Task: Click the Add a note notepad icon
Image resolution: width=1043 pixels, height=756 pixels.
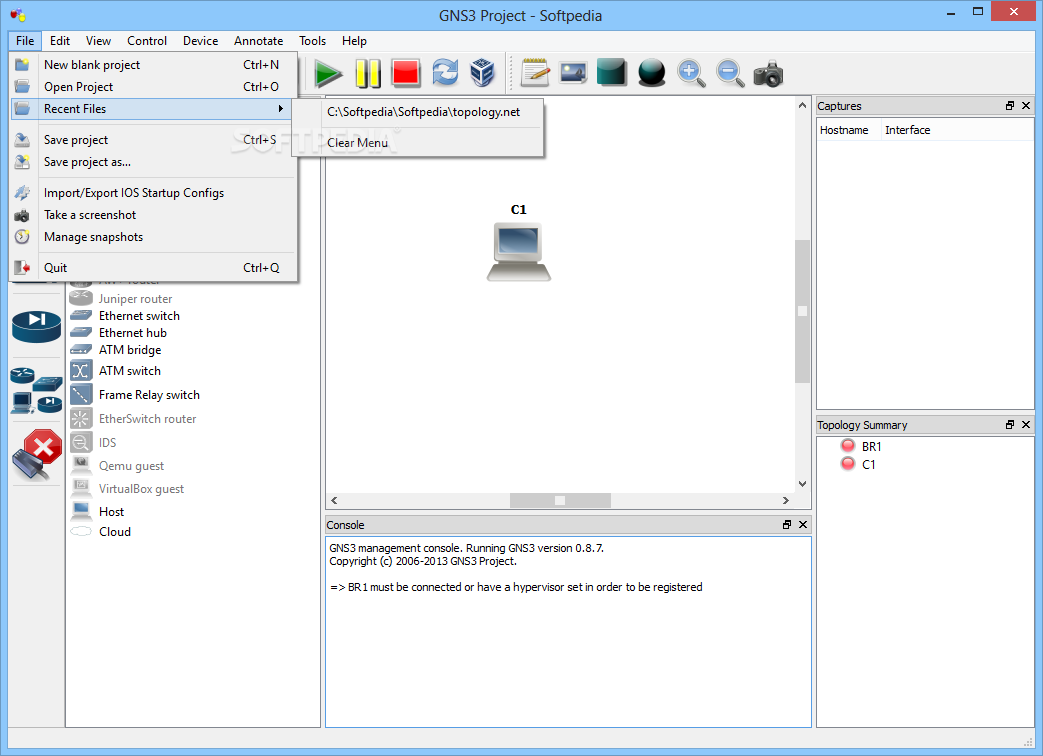Action: 535,72
